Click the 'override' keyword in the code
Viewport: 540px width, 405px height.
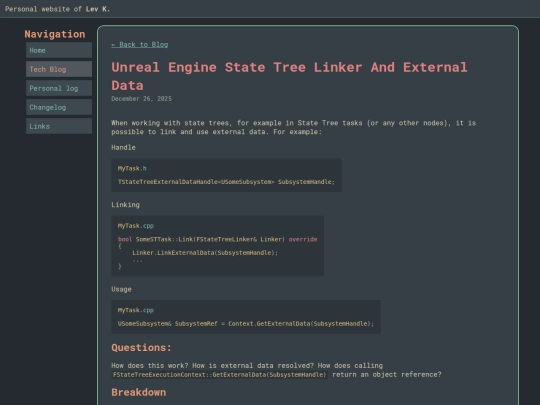click(303, 239)
